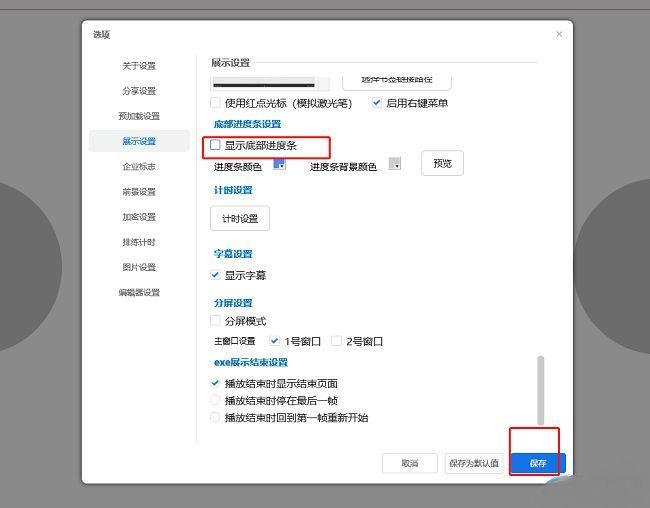Uncheck 显示字幕 checkbox

[215, 275]
